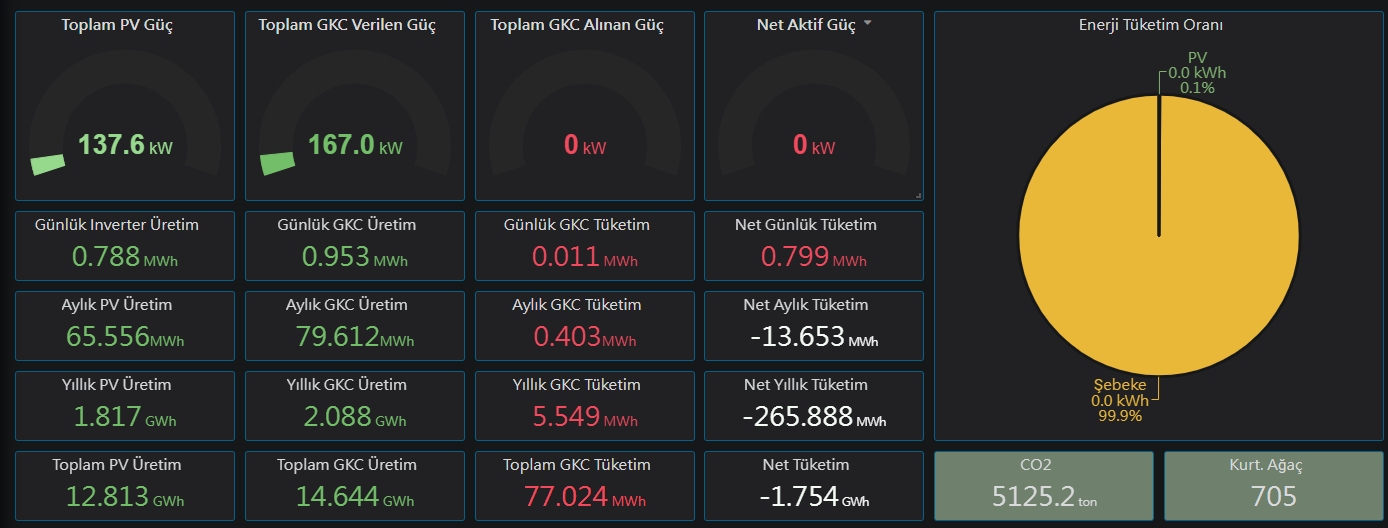Click the Net Tüketim value -1.754
Screen dimensions: 1388x528
[798, 497]
